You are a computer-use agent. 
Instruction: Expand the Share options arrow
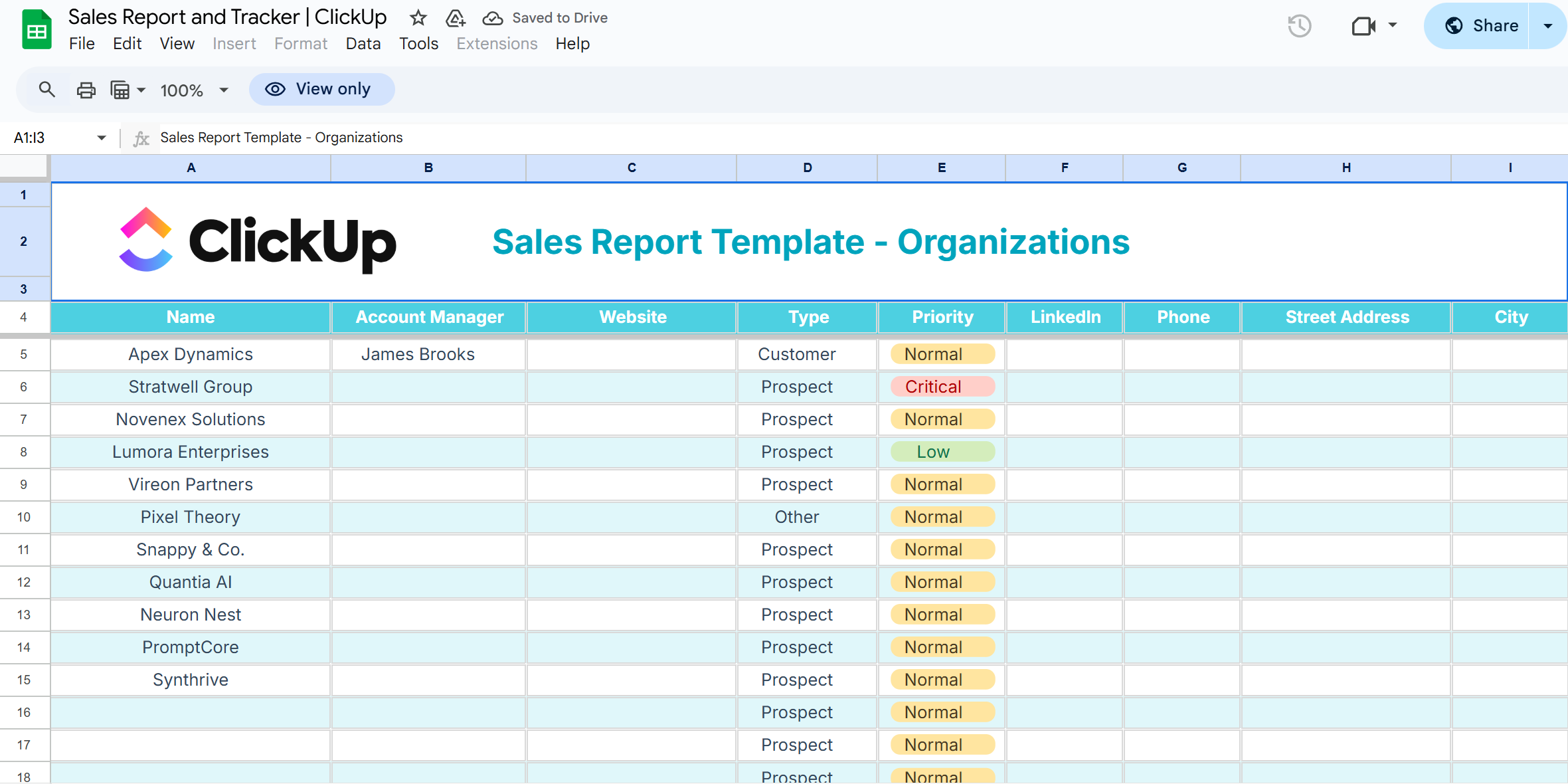click(1548, 26)
